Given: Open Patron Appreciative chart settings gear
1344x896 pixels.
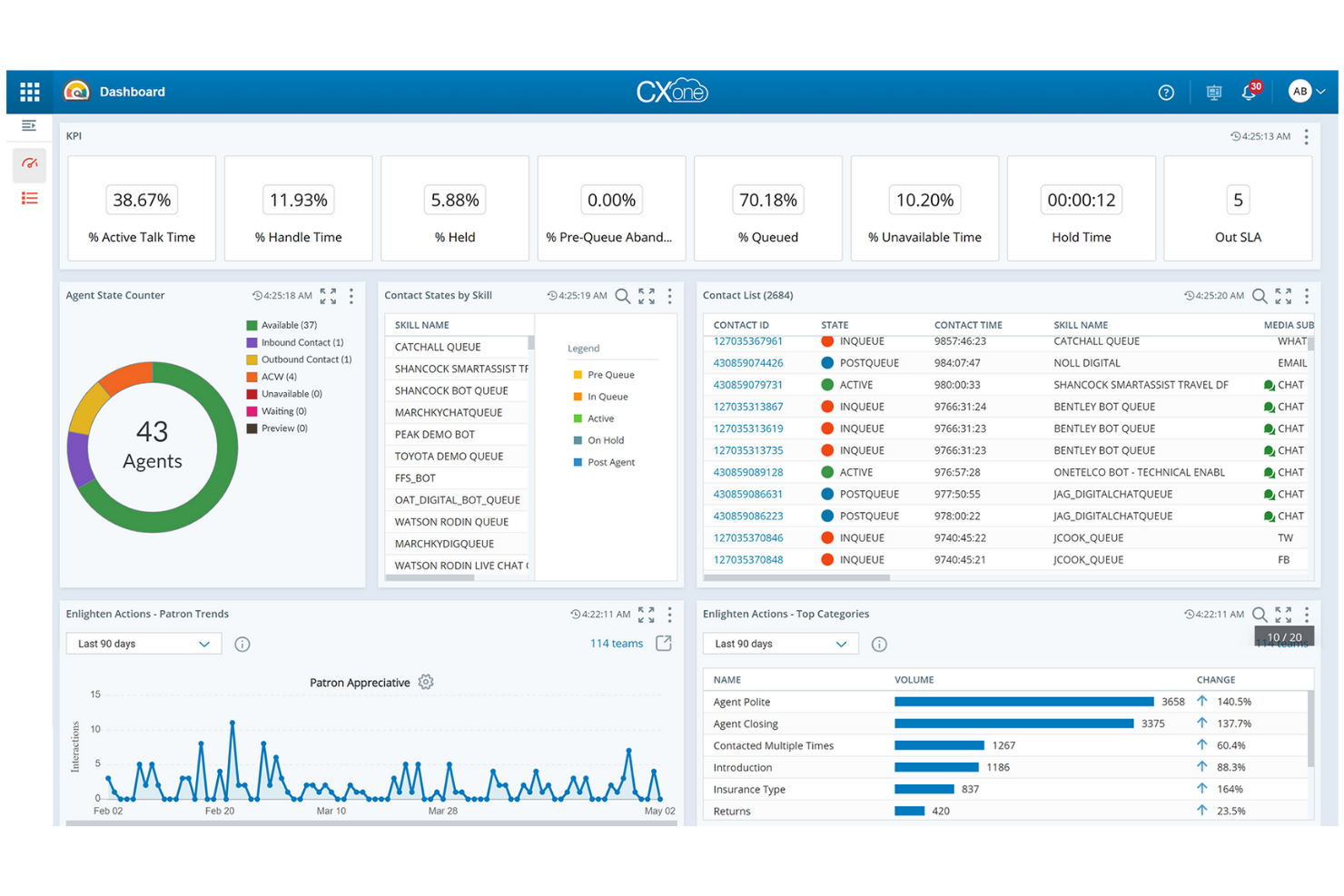Looking at the screenshot, I should coord(425,682).
